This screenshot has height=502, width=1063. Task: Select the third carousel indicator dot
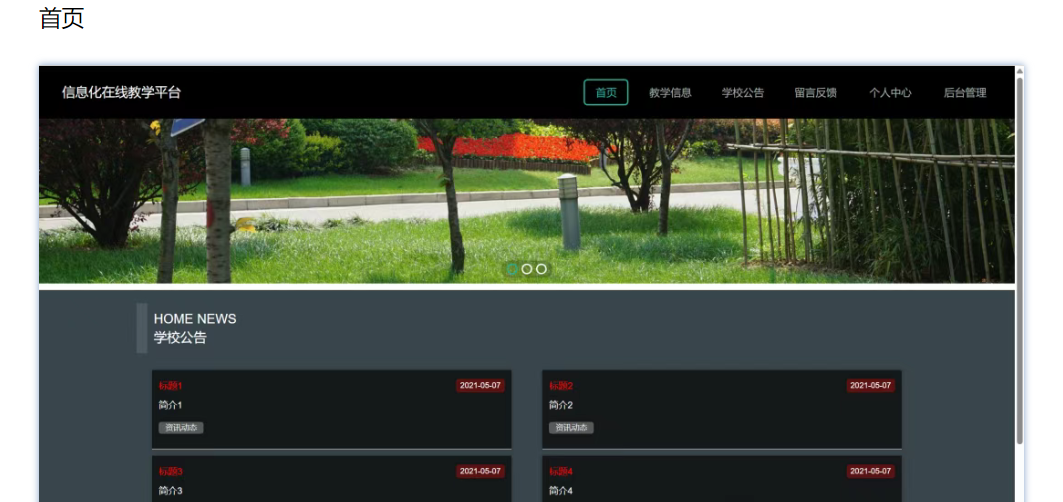(541, 269)
